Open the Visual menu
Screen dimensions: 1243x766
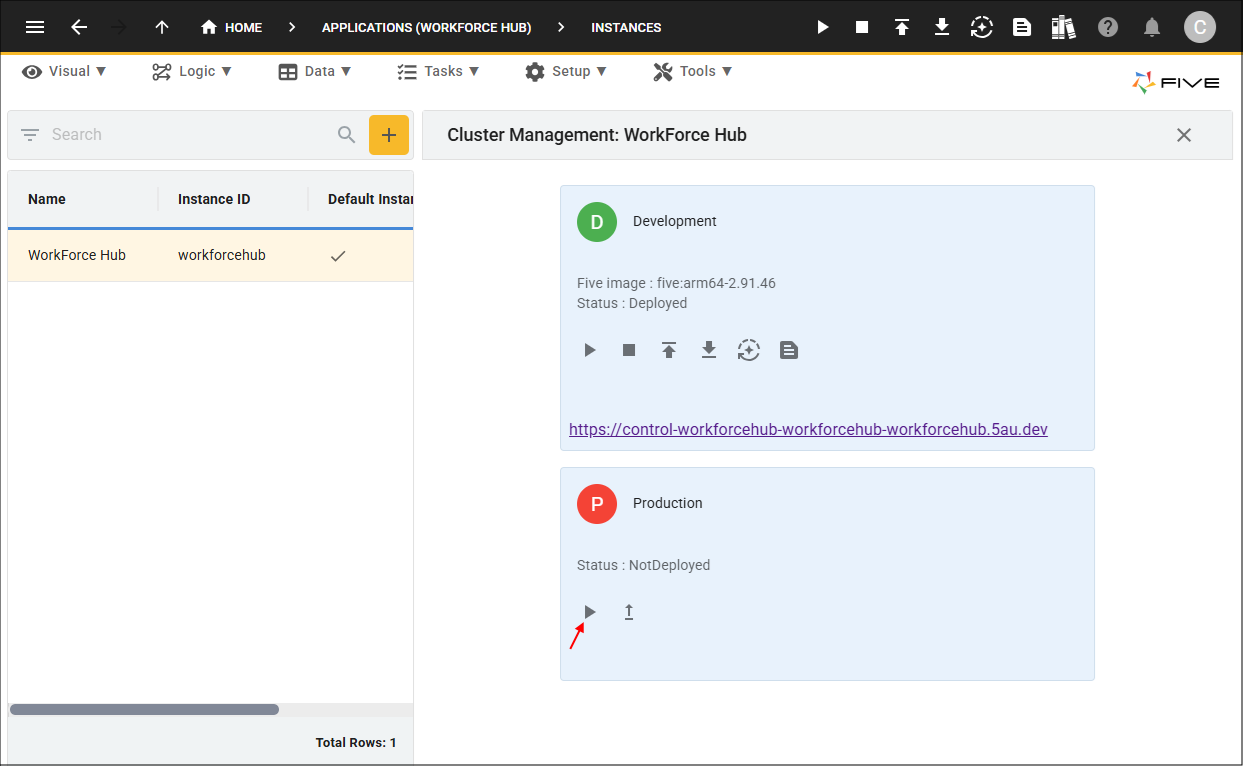65,71
